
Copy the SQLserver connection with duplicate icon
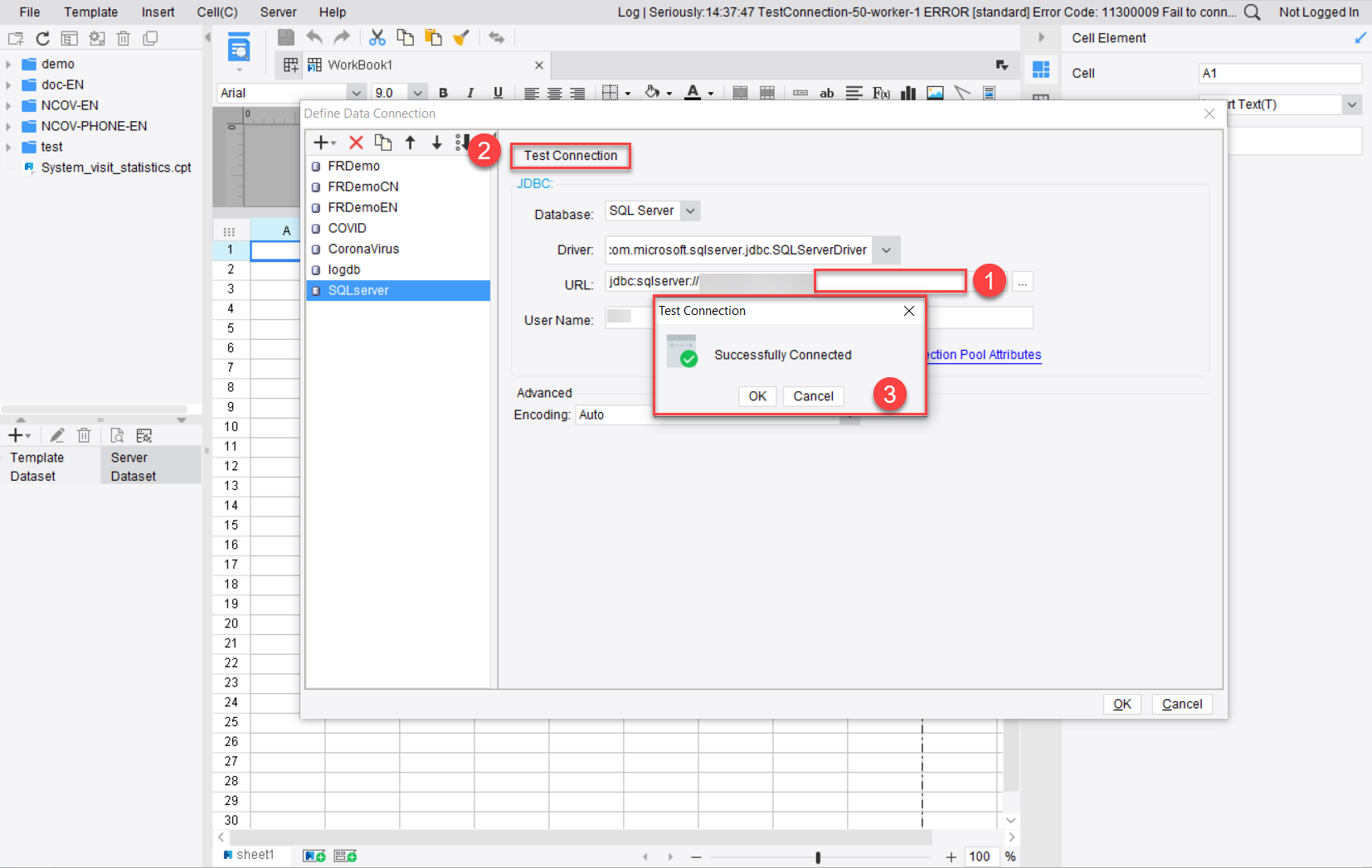(383, 142)
